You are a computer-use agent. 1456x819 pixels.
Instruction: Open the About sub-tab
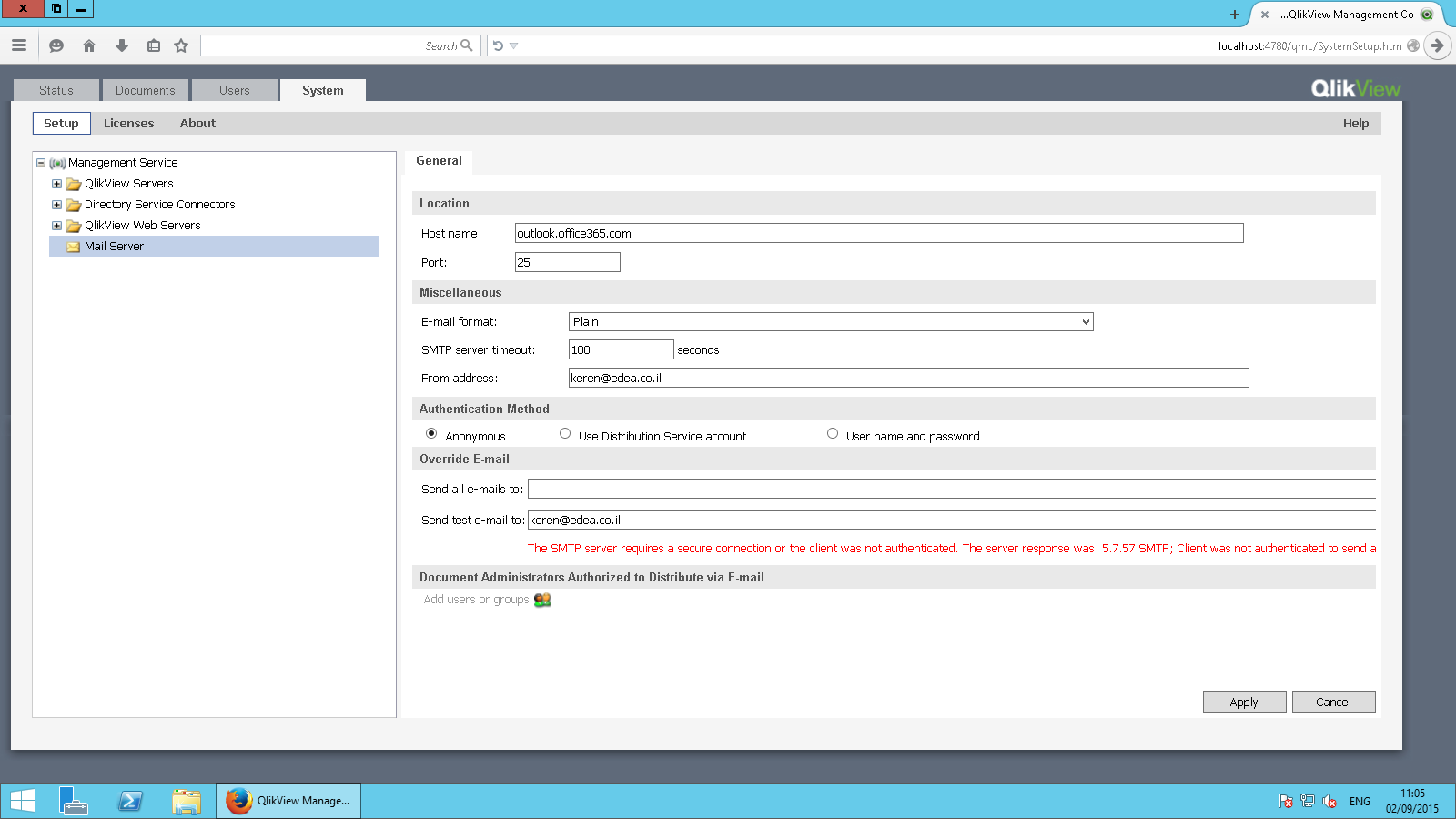[197, 124]
